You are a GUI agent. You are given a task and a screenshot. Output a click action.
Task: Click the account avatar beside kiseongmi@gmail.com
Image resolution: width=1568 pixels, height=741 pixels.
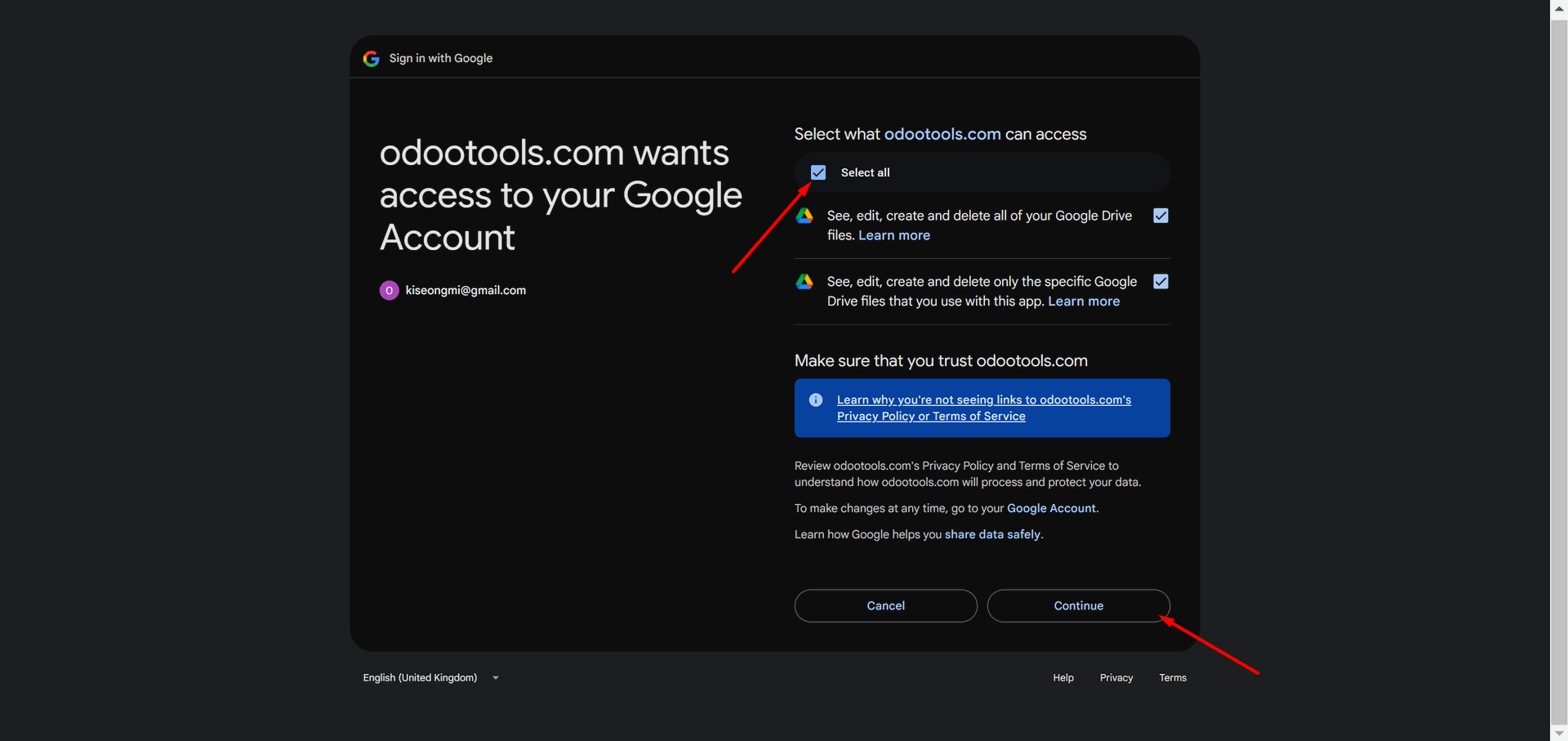click(x=389, y=290)
